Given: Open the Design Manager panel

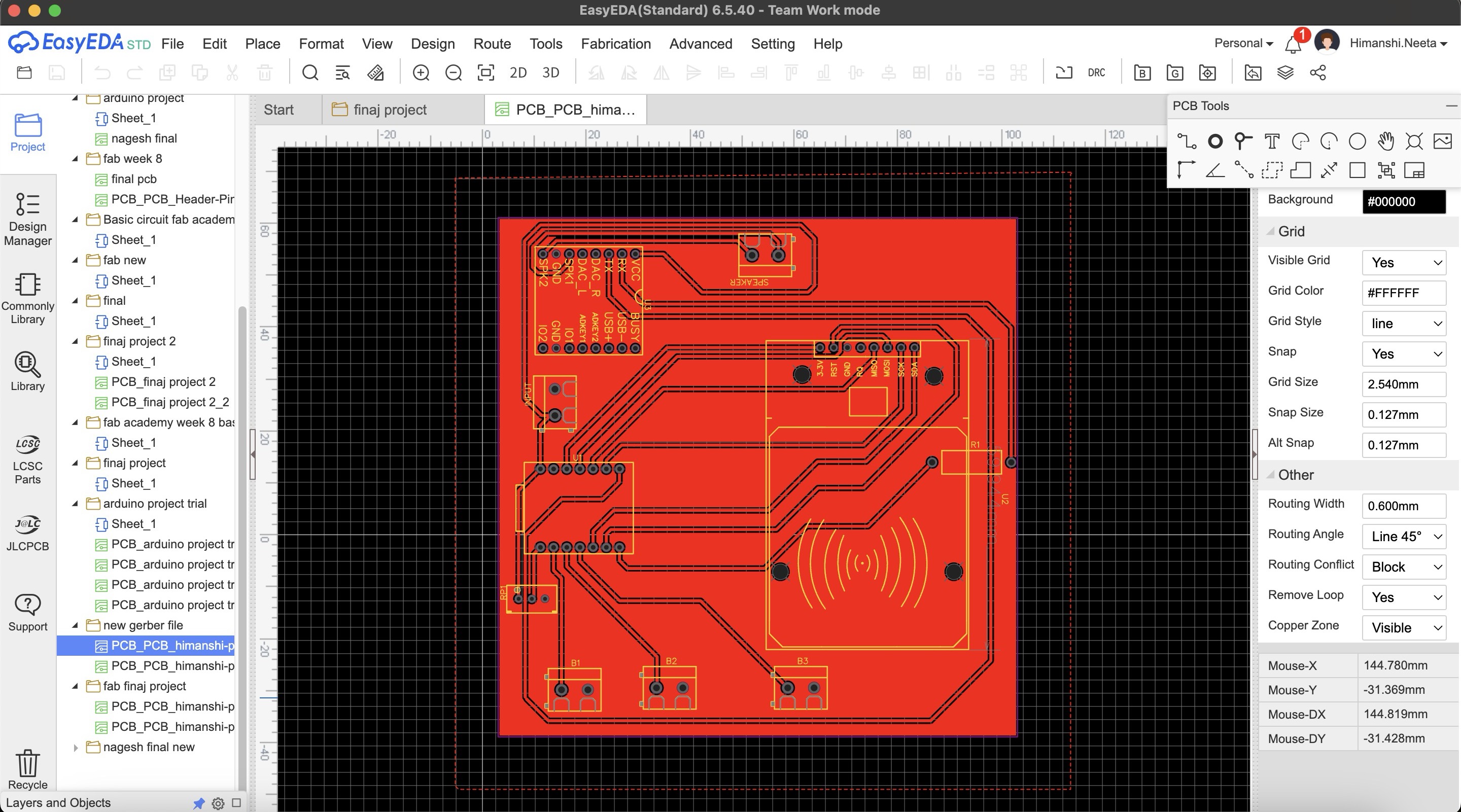Looking at the screenshot, I should click(27, 219).
